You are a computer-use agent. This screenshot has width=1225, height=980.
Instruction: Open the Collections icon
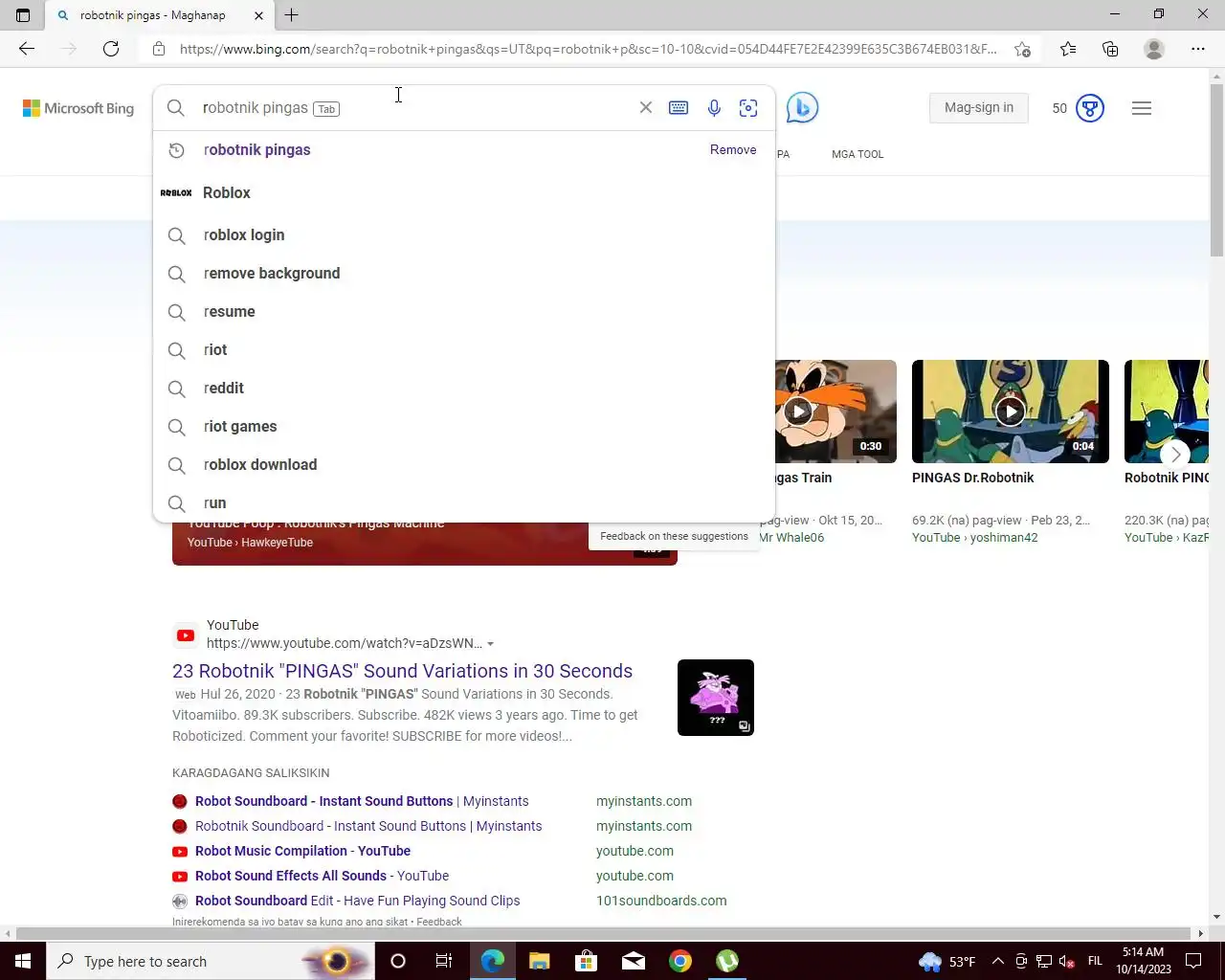tap(1110, 49)
